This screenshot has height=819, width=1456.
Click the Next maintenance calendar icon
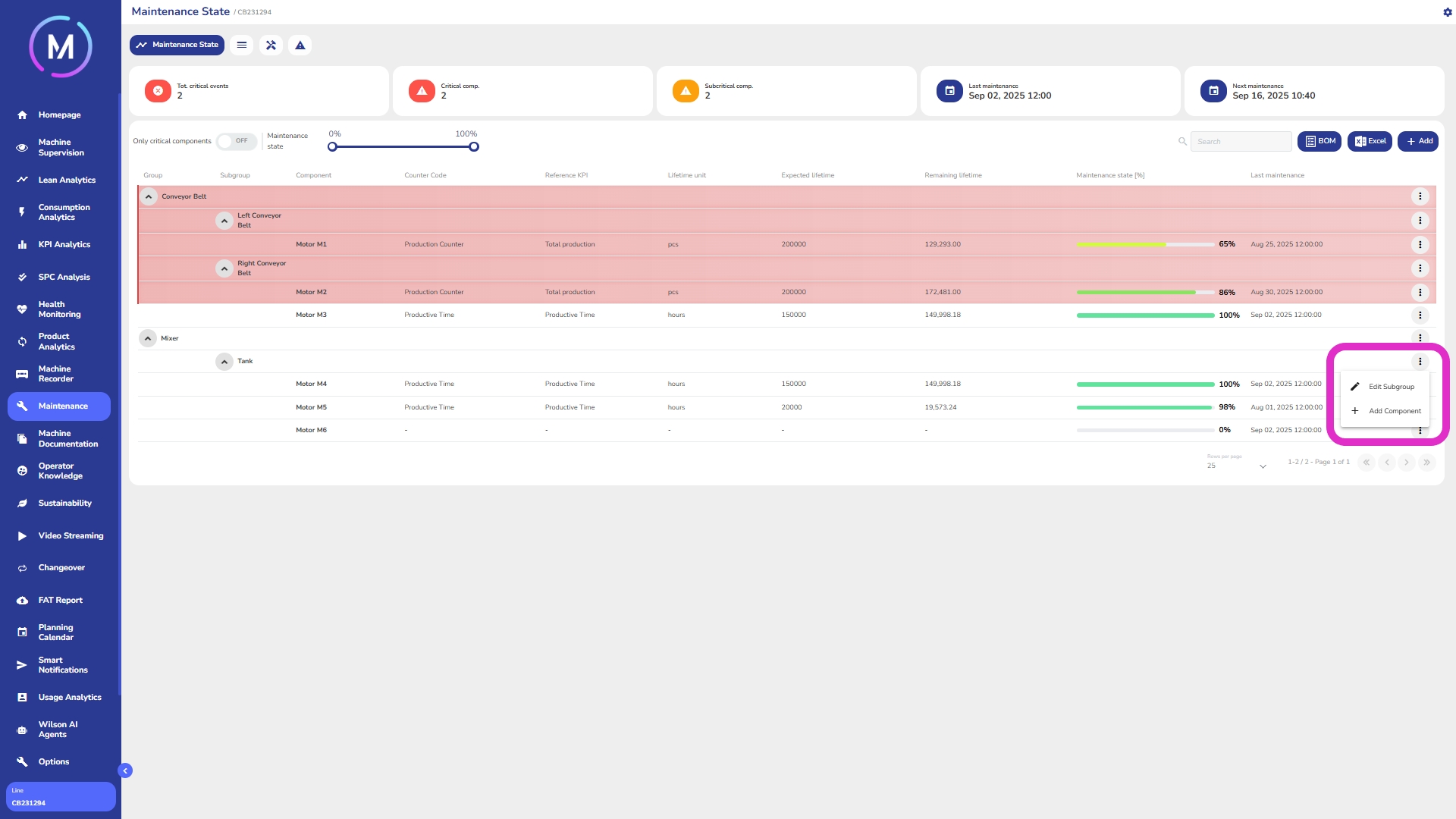pyautogui.click(x=1213, y=91)
